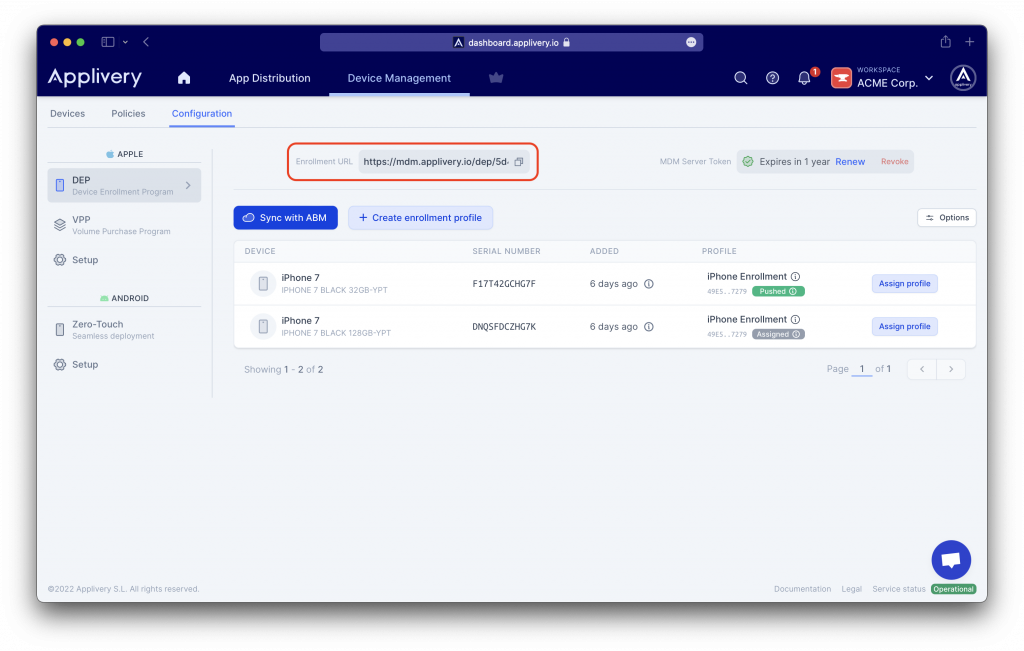Viewport: 1024px width, 651px height.
Task: Open App Distribution menu
Action: (x=270, y=78)
